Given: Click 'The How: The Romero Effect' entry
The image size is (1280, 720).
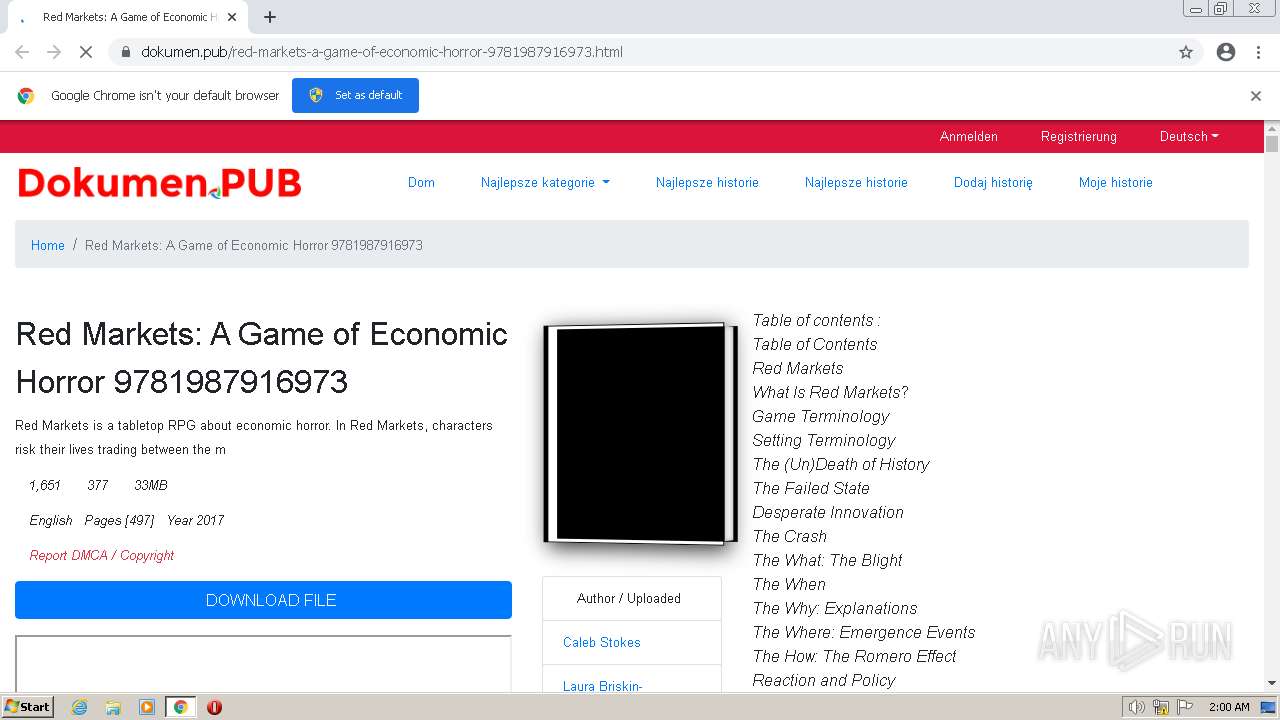Looking at the screenshot, I should 854,656.
